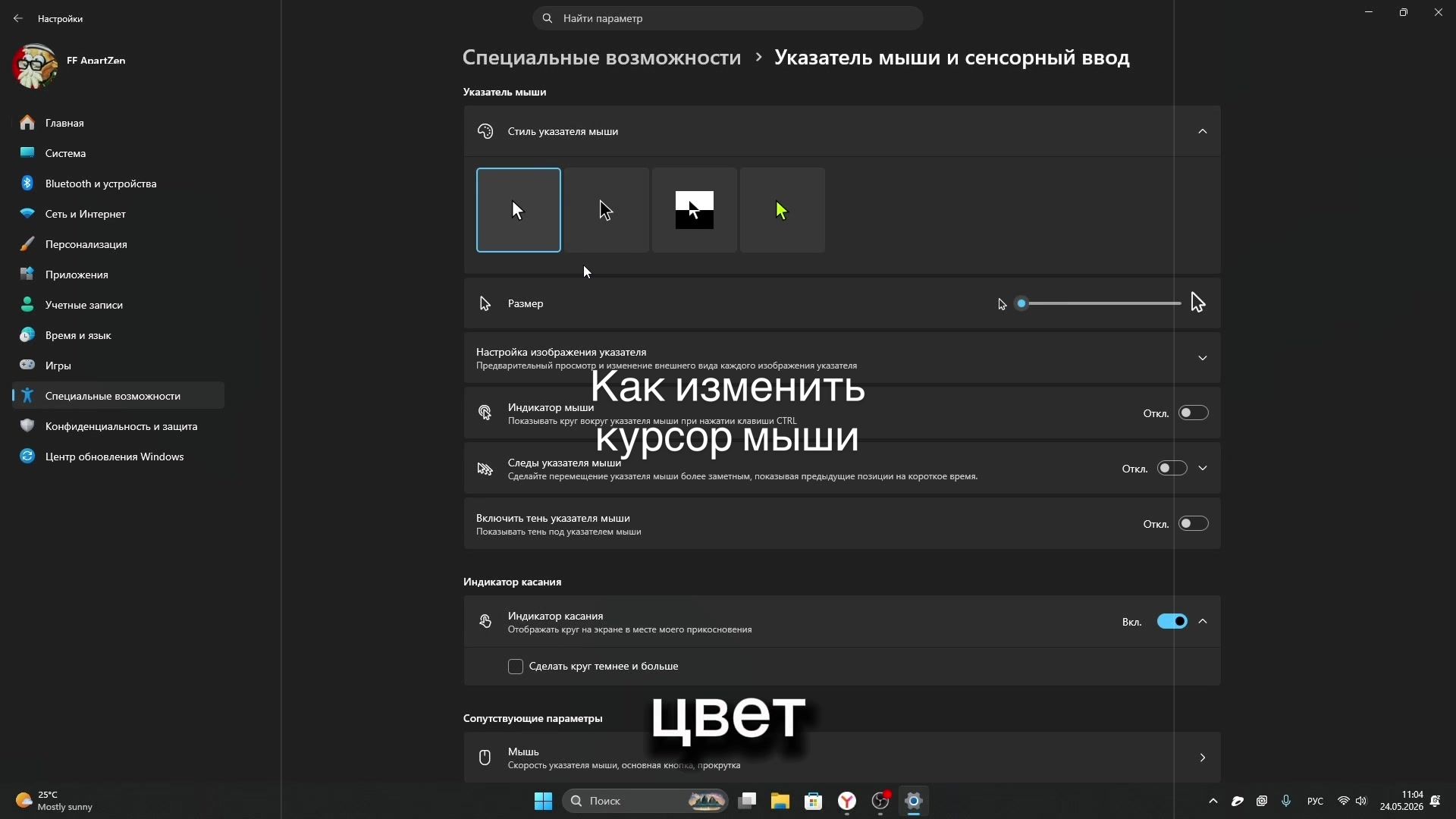This screenshot has height=819, width=1456.
Task: Open Yandex Browser from taskbar
Action: click(x=847, y=801)
